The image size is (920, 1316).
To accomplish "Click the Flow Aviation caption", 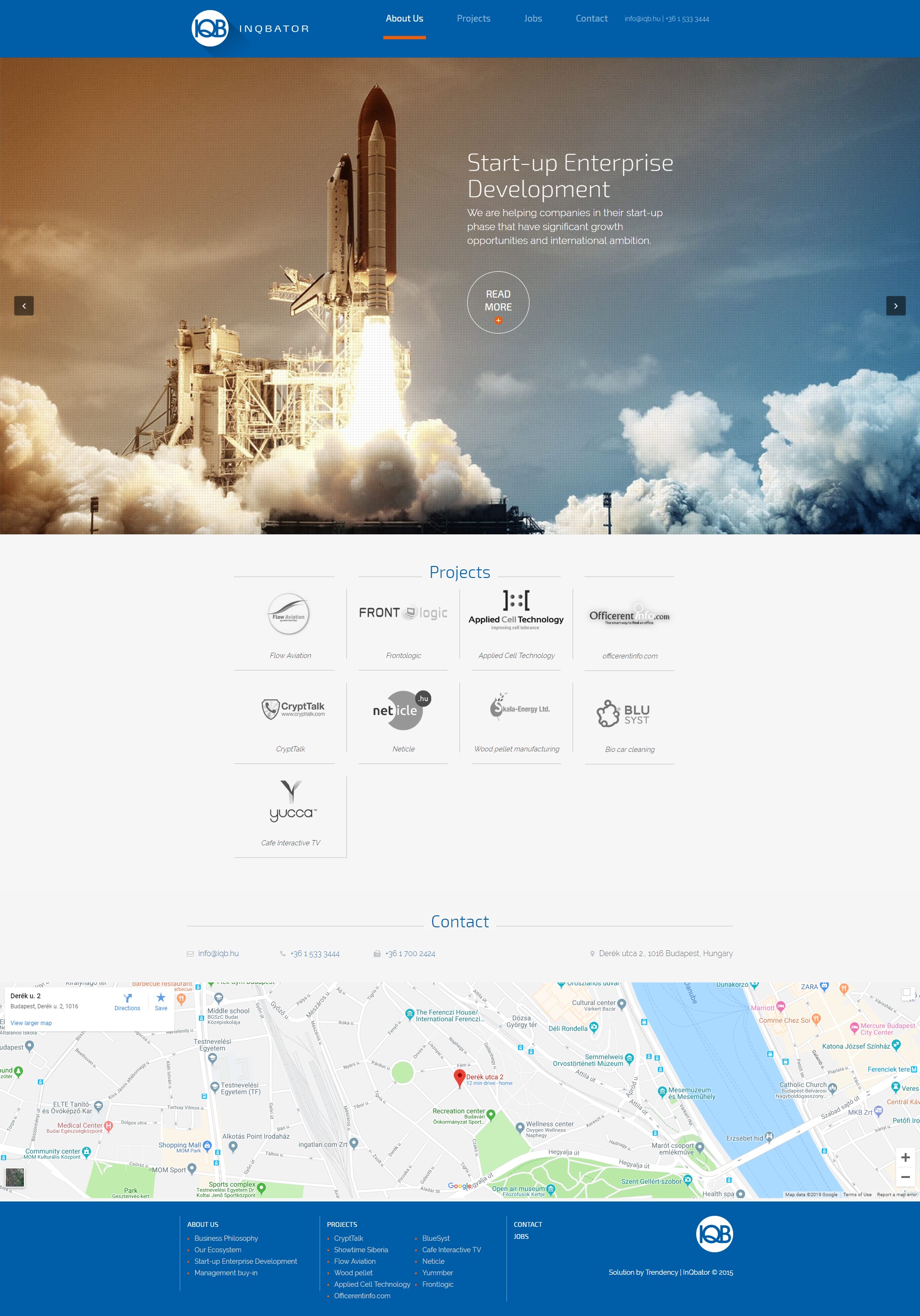I will coord(291,655).
